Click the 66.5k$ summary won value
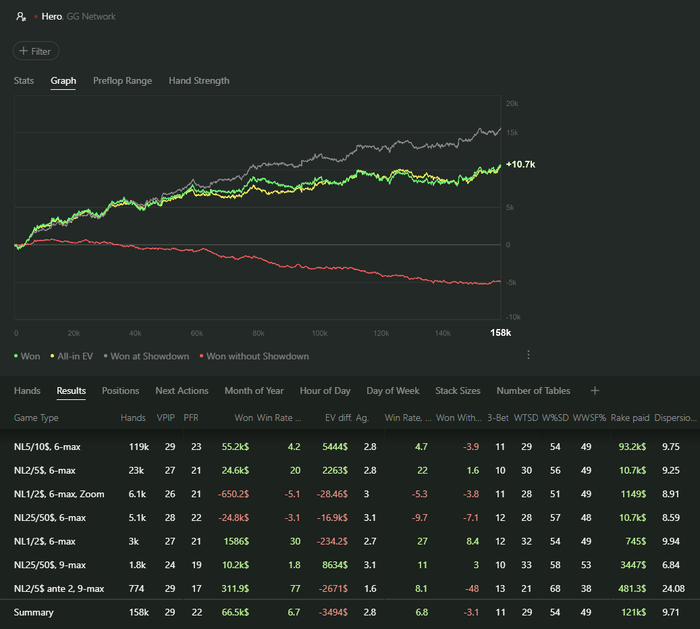The image size is (700, 629). (x=235, y=612)
